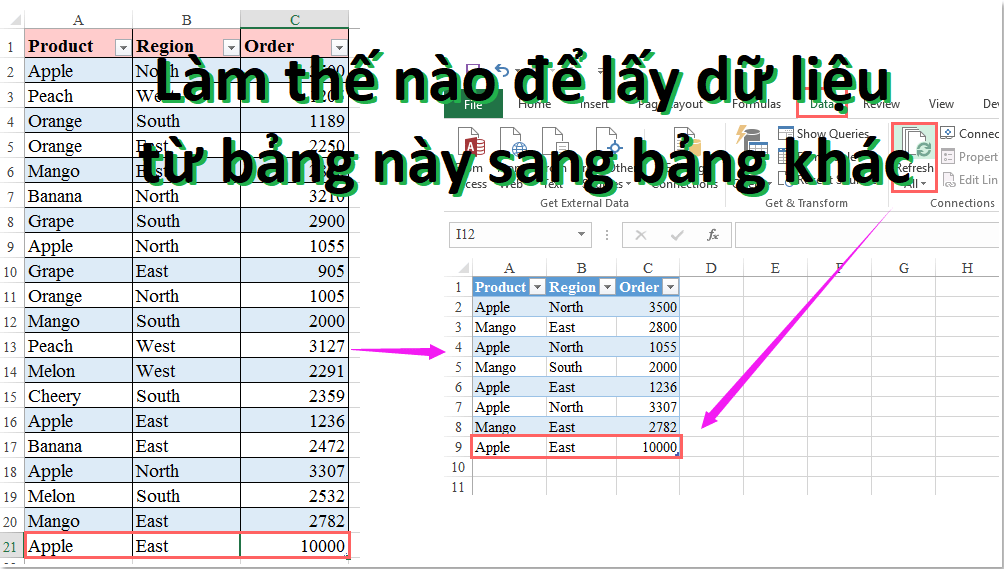Screen dimensions: 1004x569
Task: Click the From Text icon
Action: click(554, 146)
